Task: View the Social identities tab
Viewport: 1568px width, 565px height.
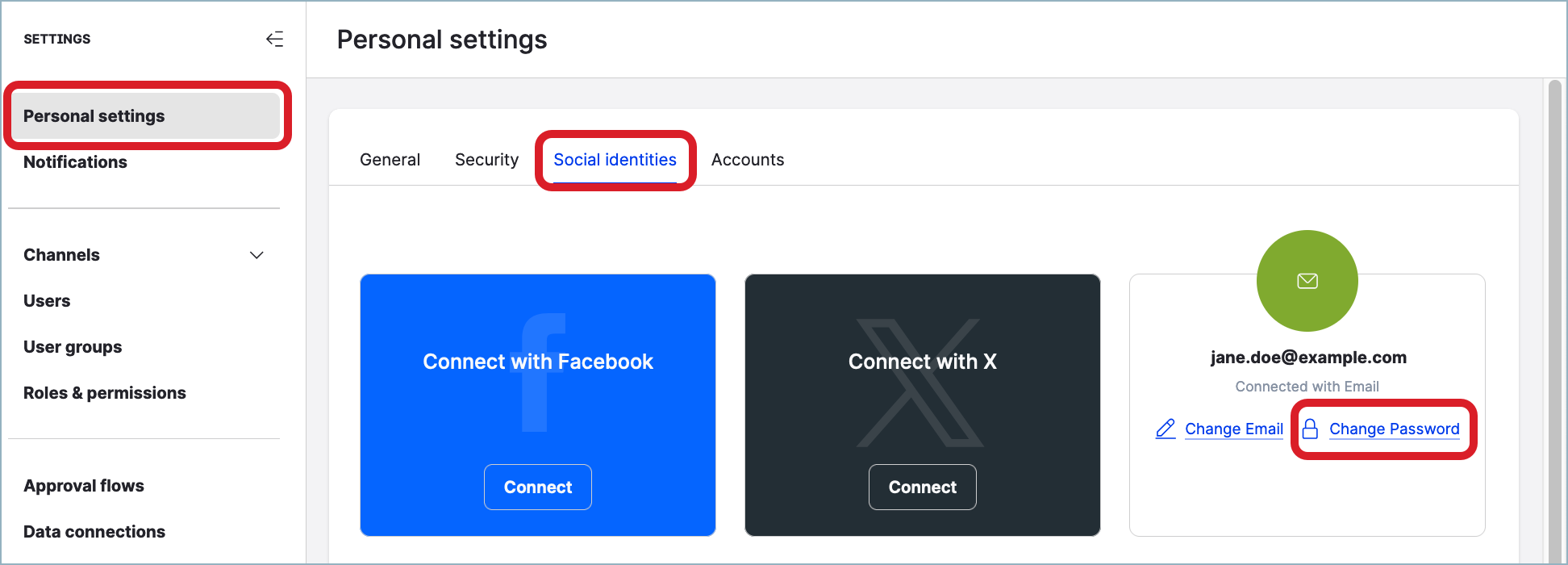Action: [x=615, y=159]
